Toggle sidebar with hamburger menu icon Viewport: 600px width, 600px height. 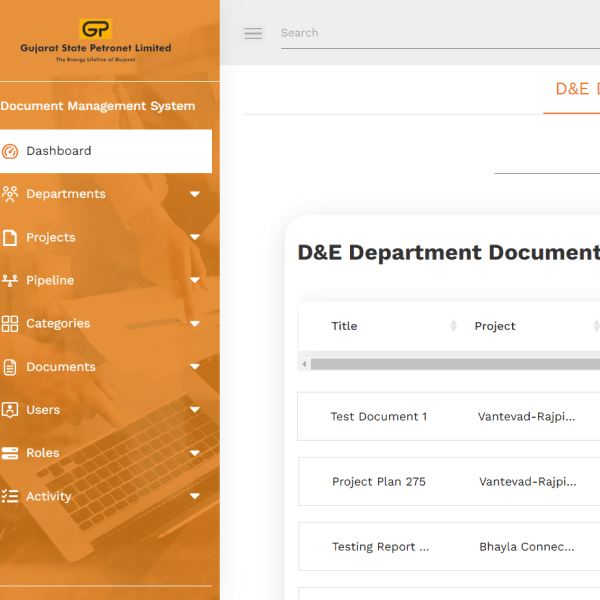[253, 33]
